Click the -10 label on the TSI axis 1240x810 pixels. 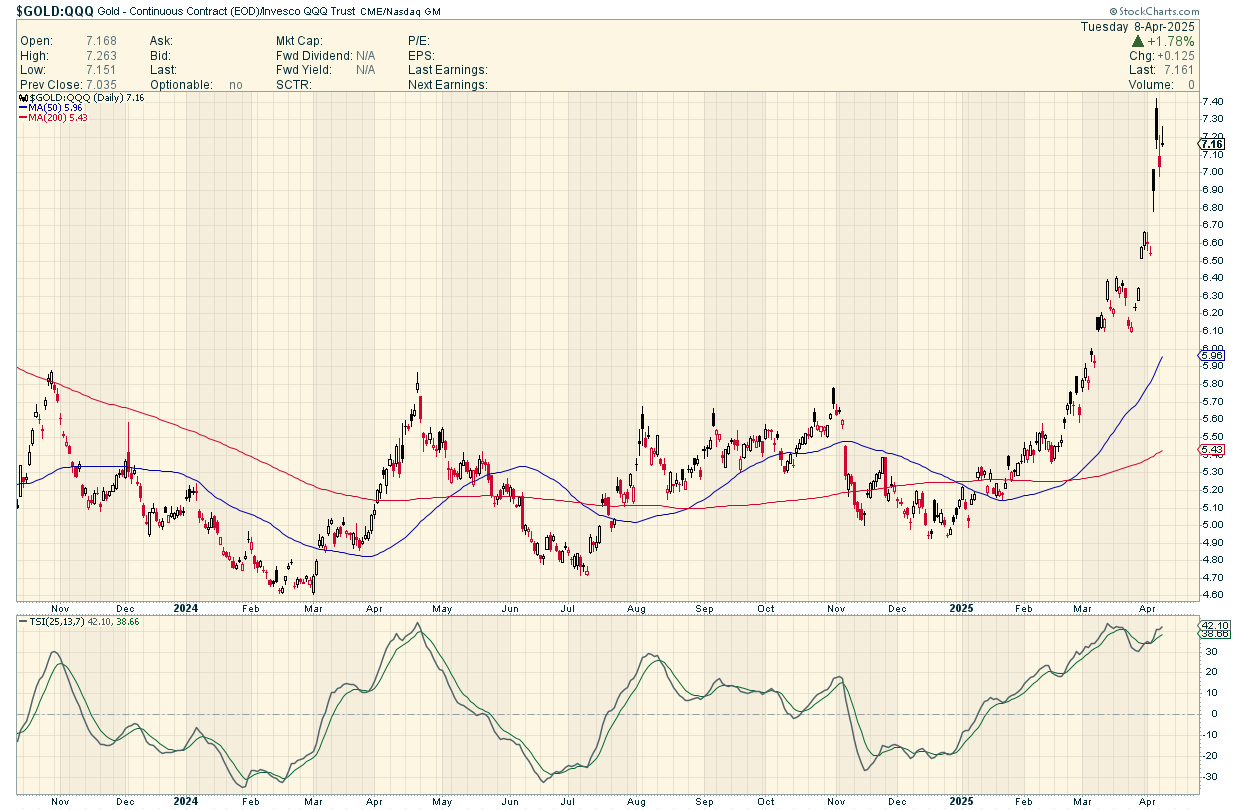coord(1210,735)
